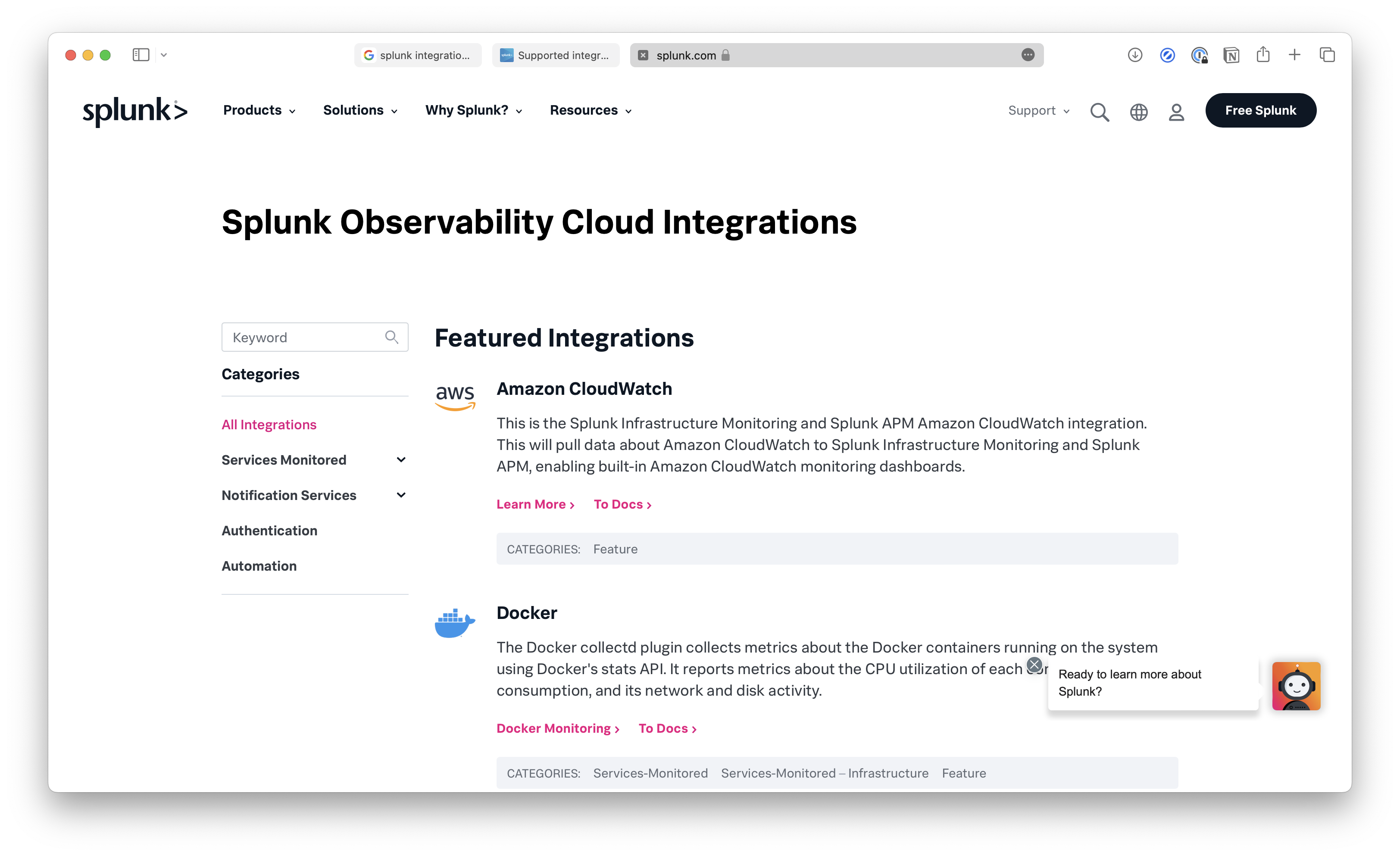
Task: Click the macOS green fullscreen window button
Action: pyautogui.click(x=105, y=55)
